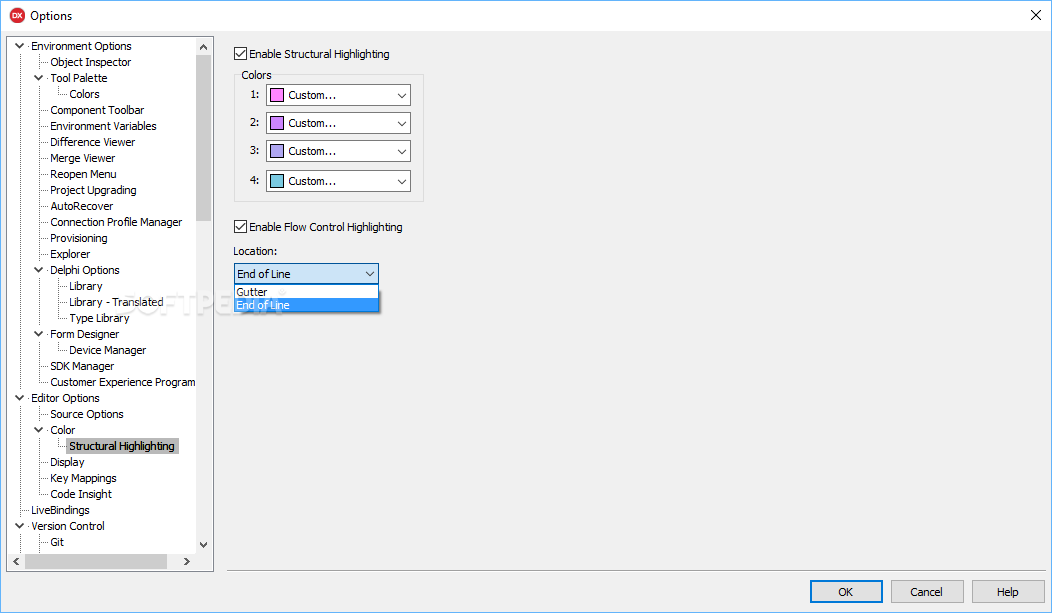Click the DX application icon

click(x=17, y=15)
